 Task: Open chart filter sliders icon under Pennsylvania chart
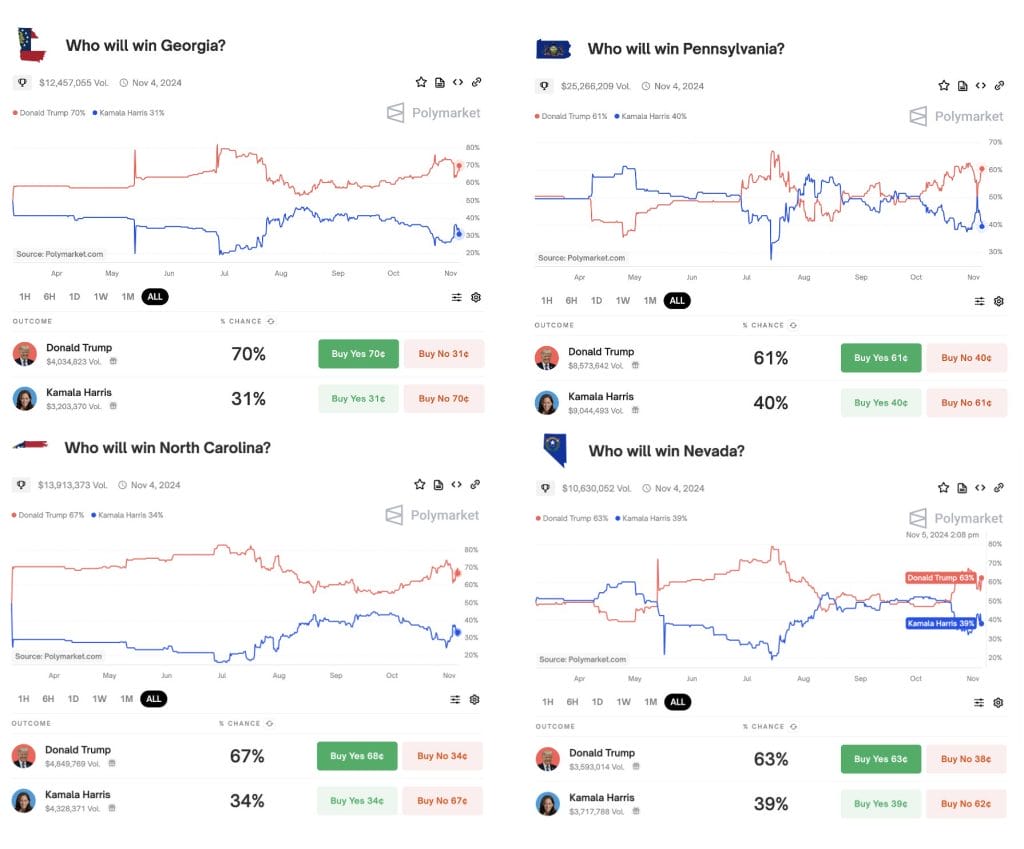(x=980, y=301)
